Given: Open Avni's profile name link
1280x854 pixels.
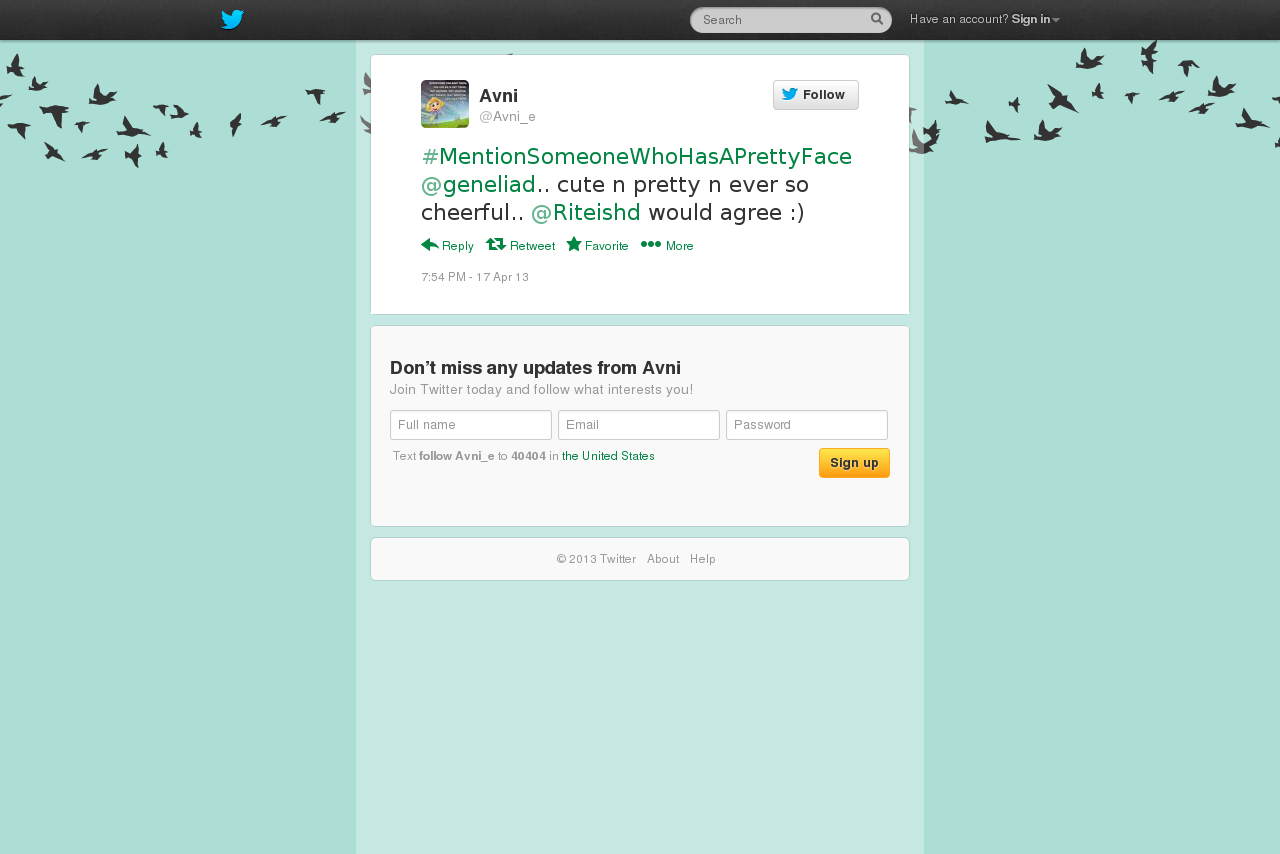Looking at the screenshot, I should pos(499,96).
